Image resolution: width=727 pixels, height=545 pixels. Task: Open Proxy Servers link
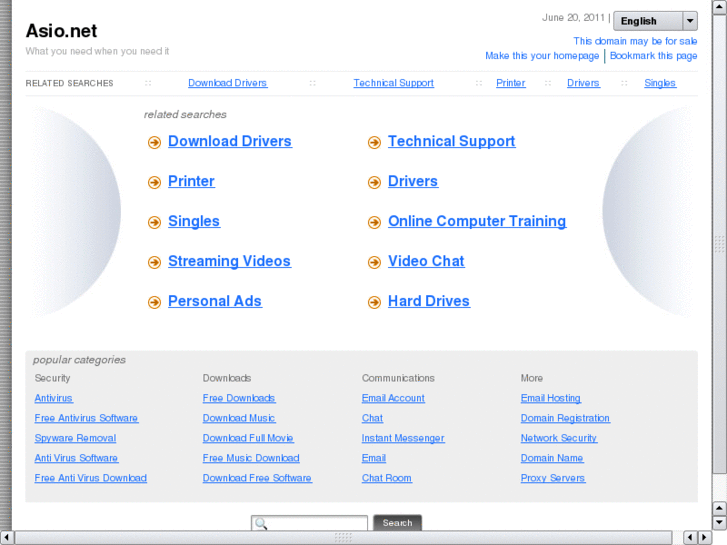[x=553, y=478]
